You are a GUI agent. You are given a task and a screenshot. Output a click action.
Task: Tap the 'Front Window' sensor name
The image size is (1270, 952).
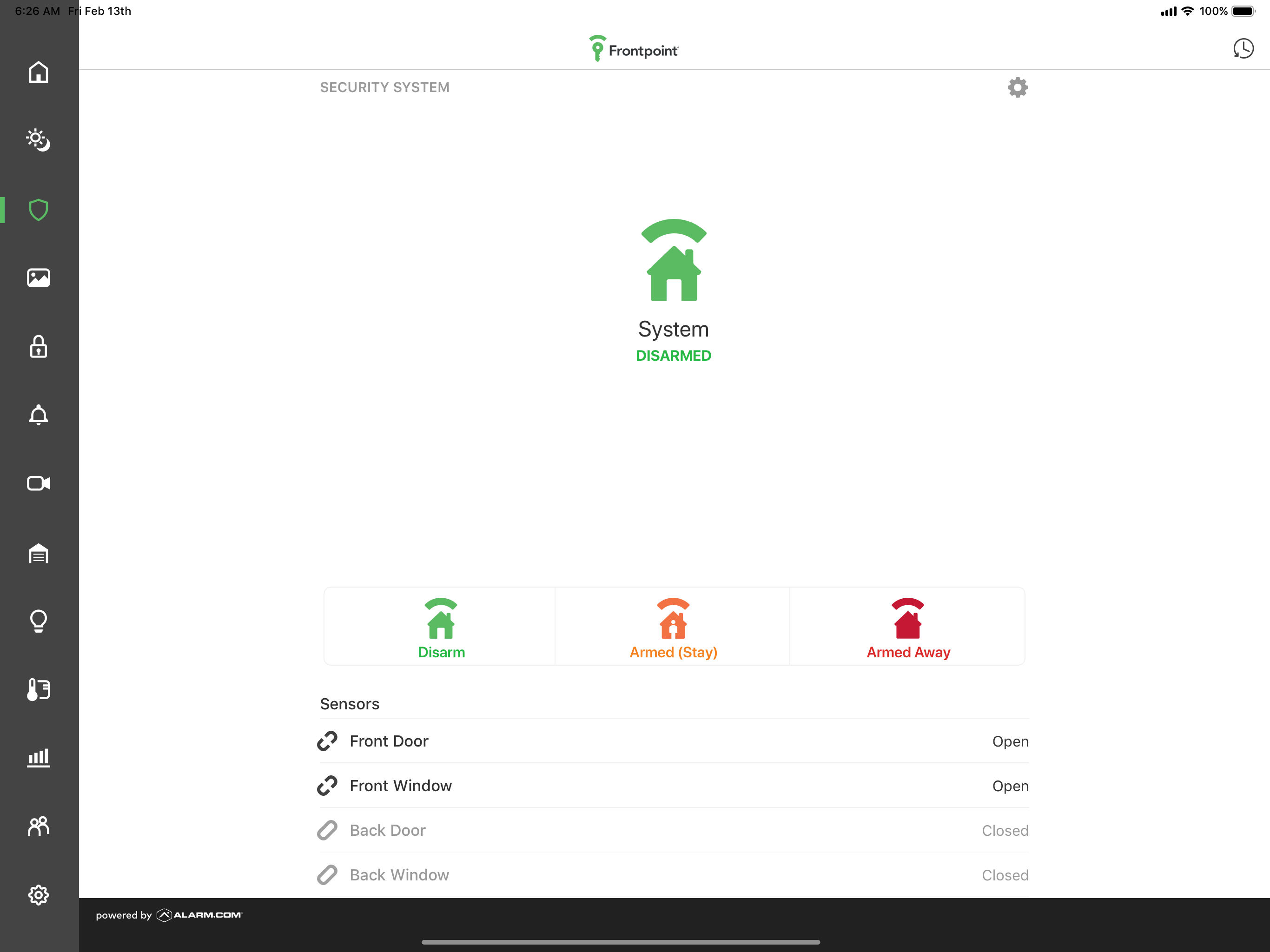click(401, 786)
